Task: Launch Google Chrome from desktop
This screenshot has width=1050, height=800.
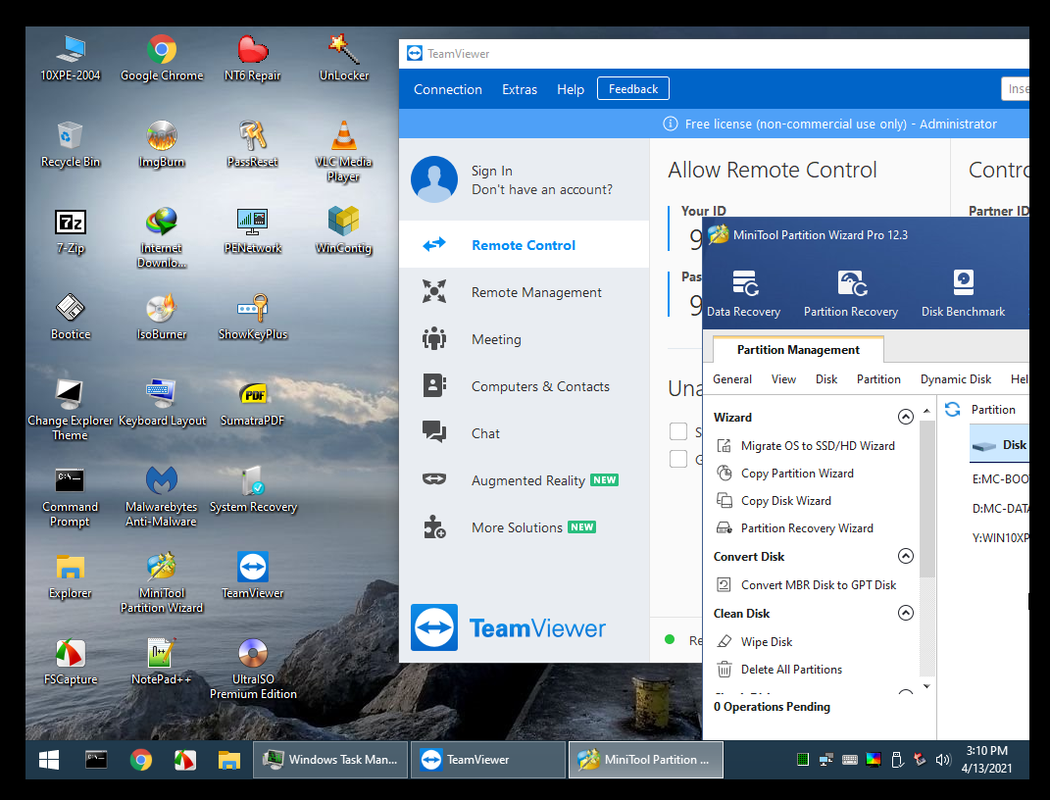Action: [161, 58]
